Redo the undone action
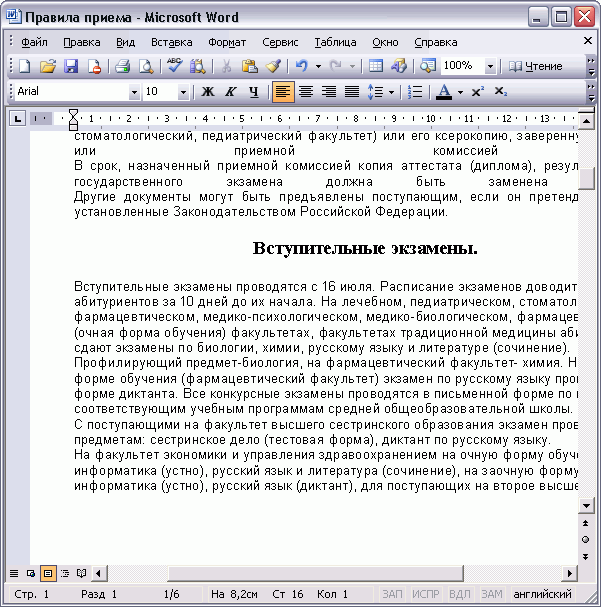This screenshot has width=601, height=607. [x=335, y=66]
